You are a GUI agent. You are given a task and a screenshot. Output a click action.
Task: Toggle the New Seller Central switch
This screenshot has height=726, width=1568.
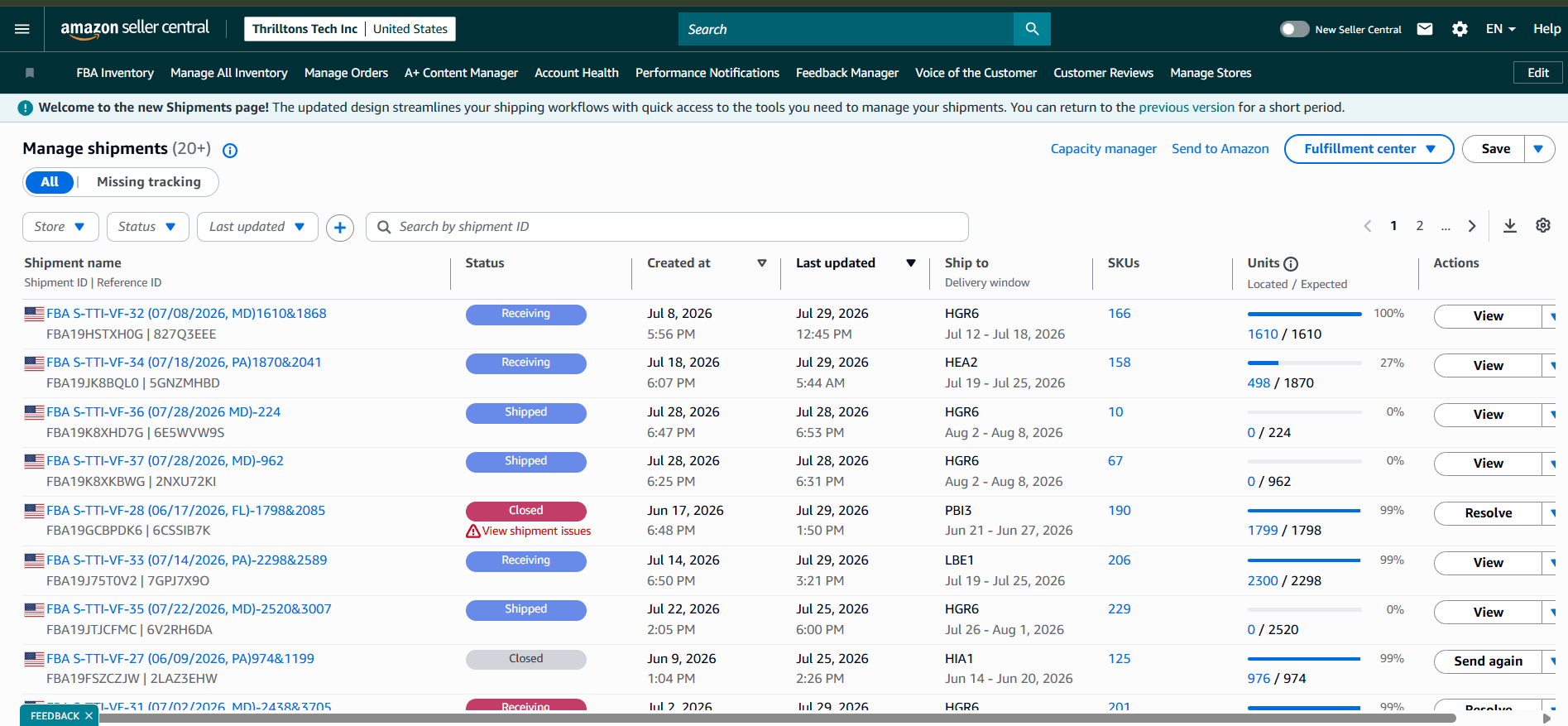(1294, 29)
